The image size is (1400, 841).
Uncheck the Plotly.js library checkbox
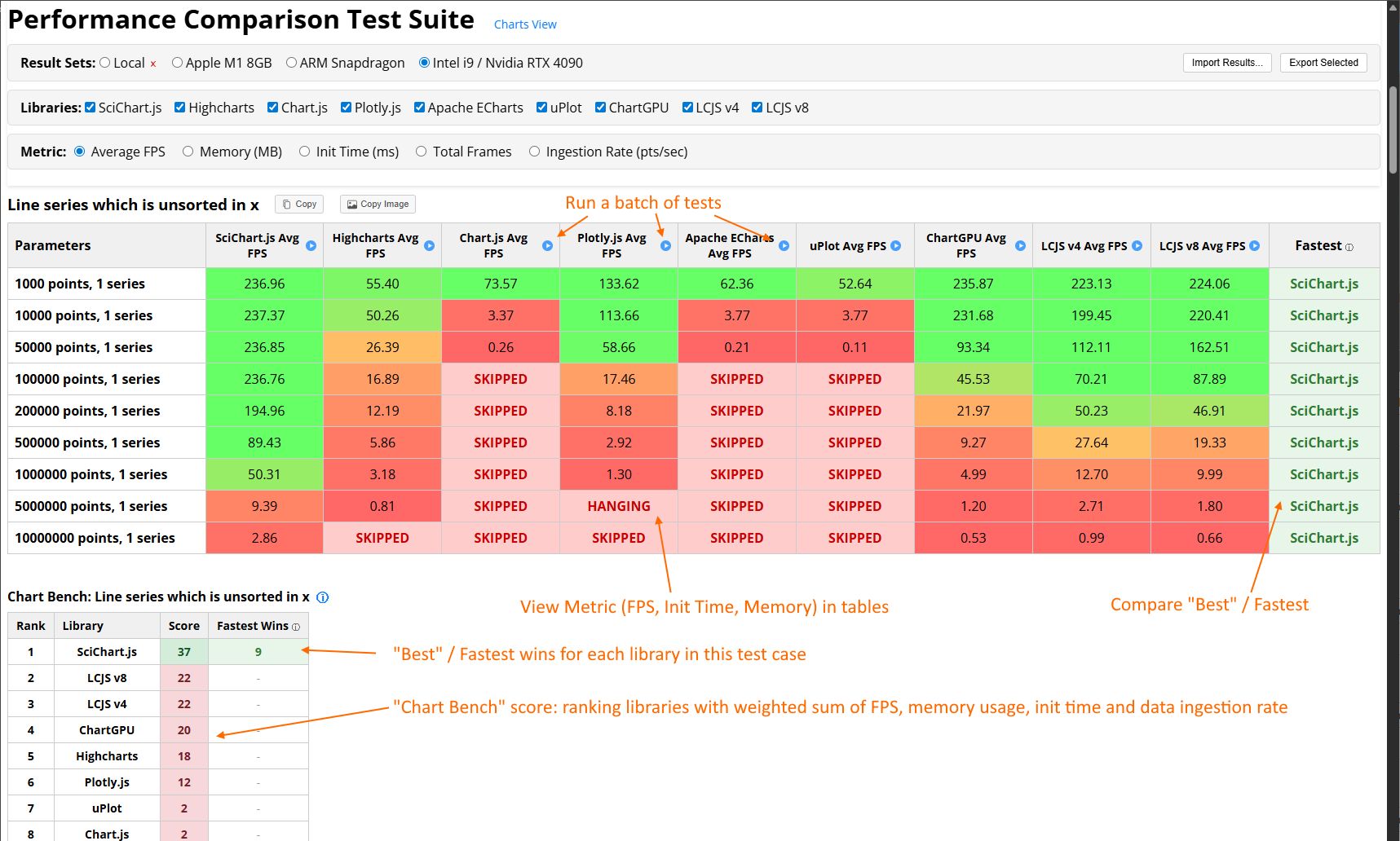click(347, 108)
